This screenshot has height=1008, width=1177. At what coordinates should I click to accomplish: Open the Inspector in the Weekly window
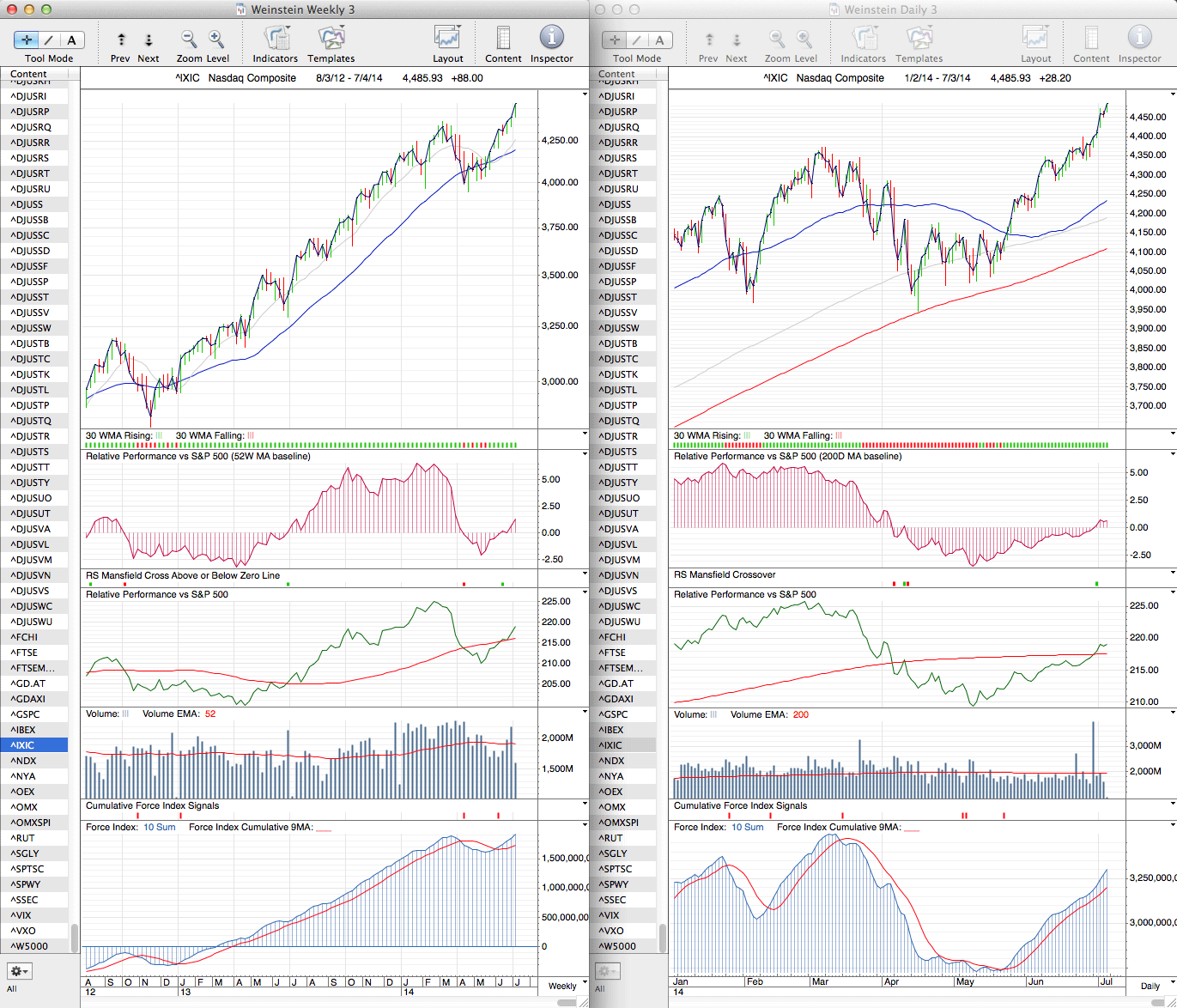[551, 39]
